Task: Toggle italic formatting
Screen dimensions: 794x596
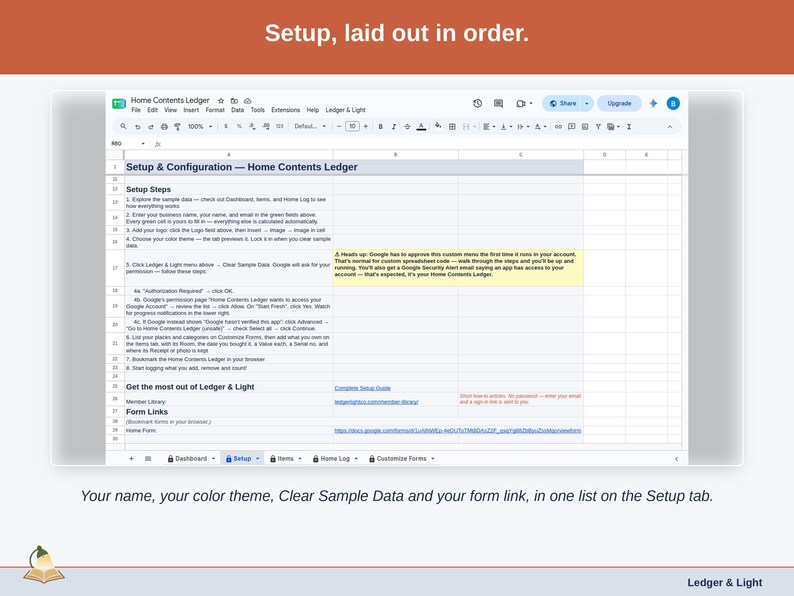Action: 393,127
